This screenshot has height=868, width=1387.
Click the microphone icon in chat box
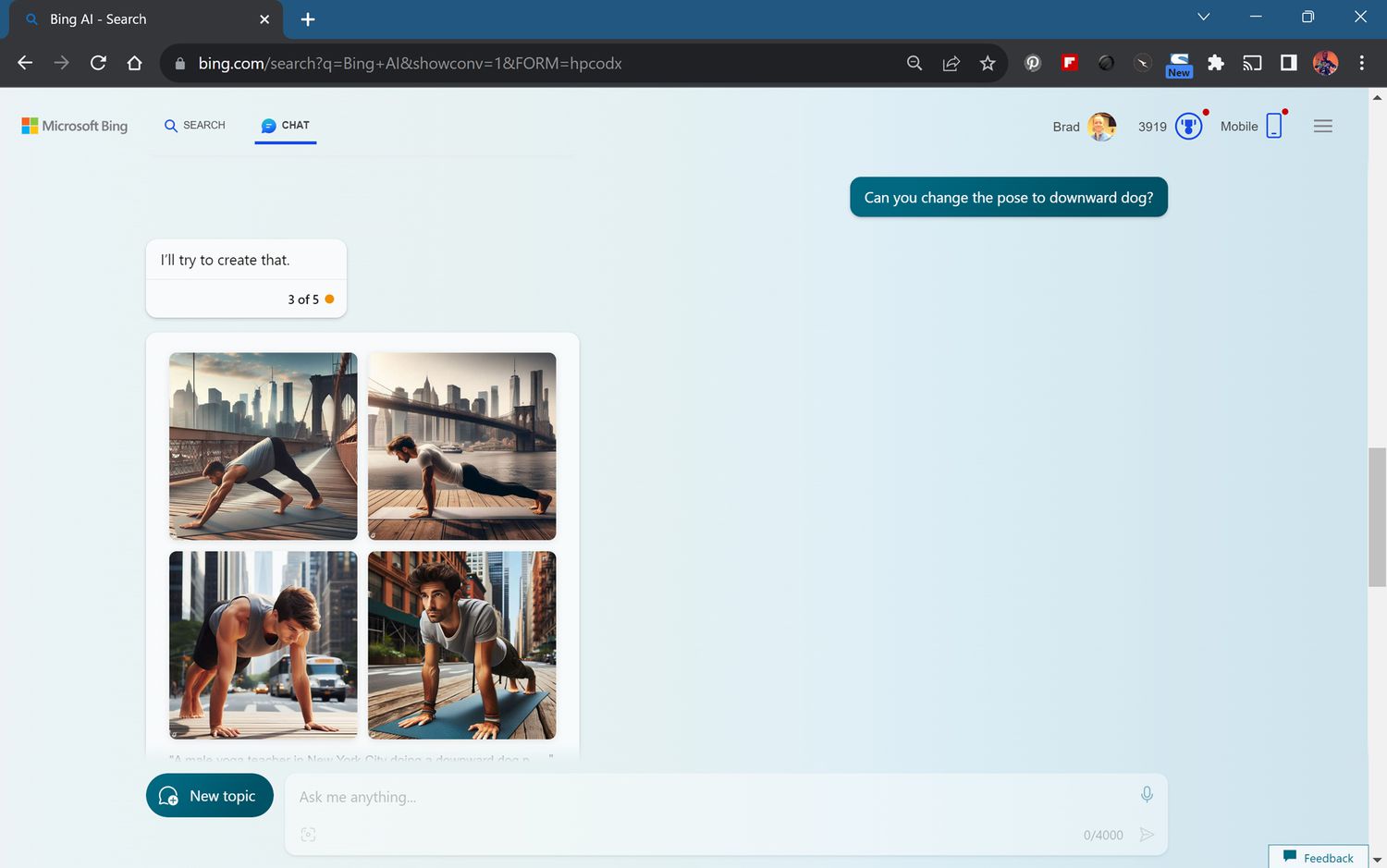coord(1147,795)
